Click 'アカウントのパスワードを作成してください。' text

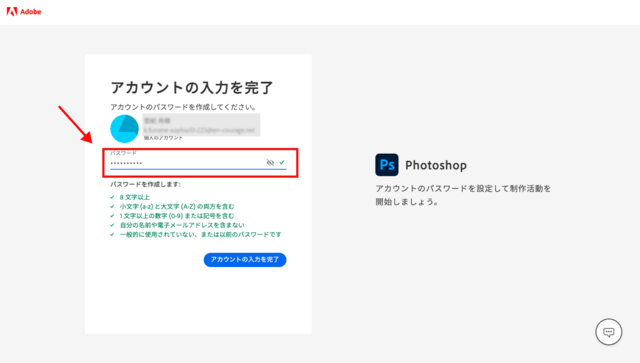[x=184, y=107]
